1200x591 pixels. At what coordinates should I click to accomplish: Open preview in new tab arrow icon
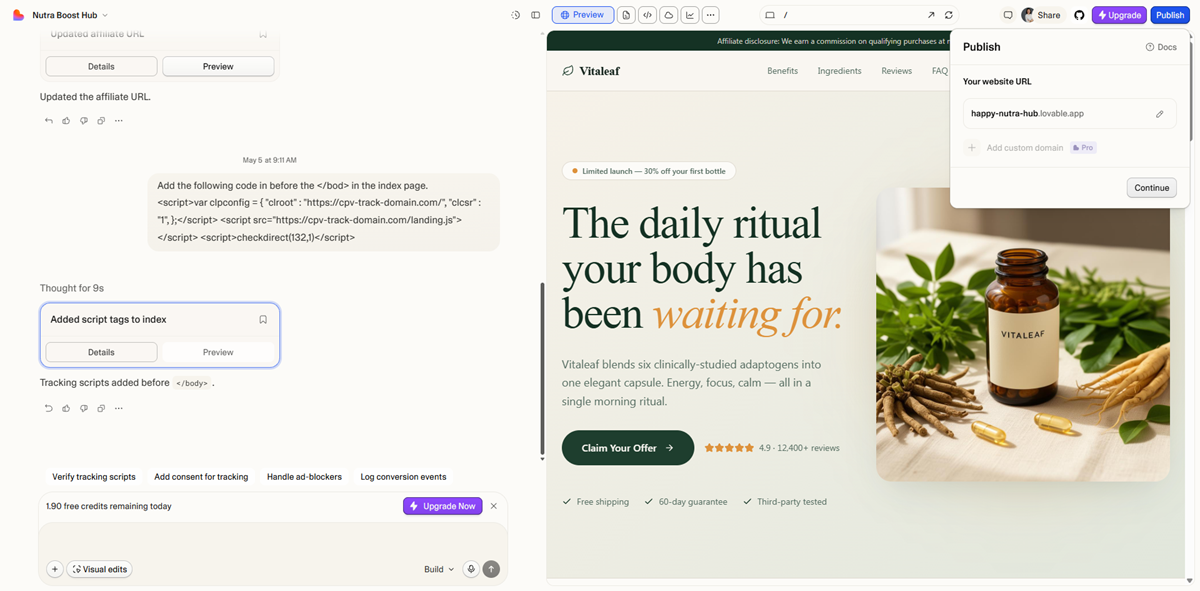coord(931,15)
